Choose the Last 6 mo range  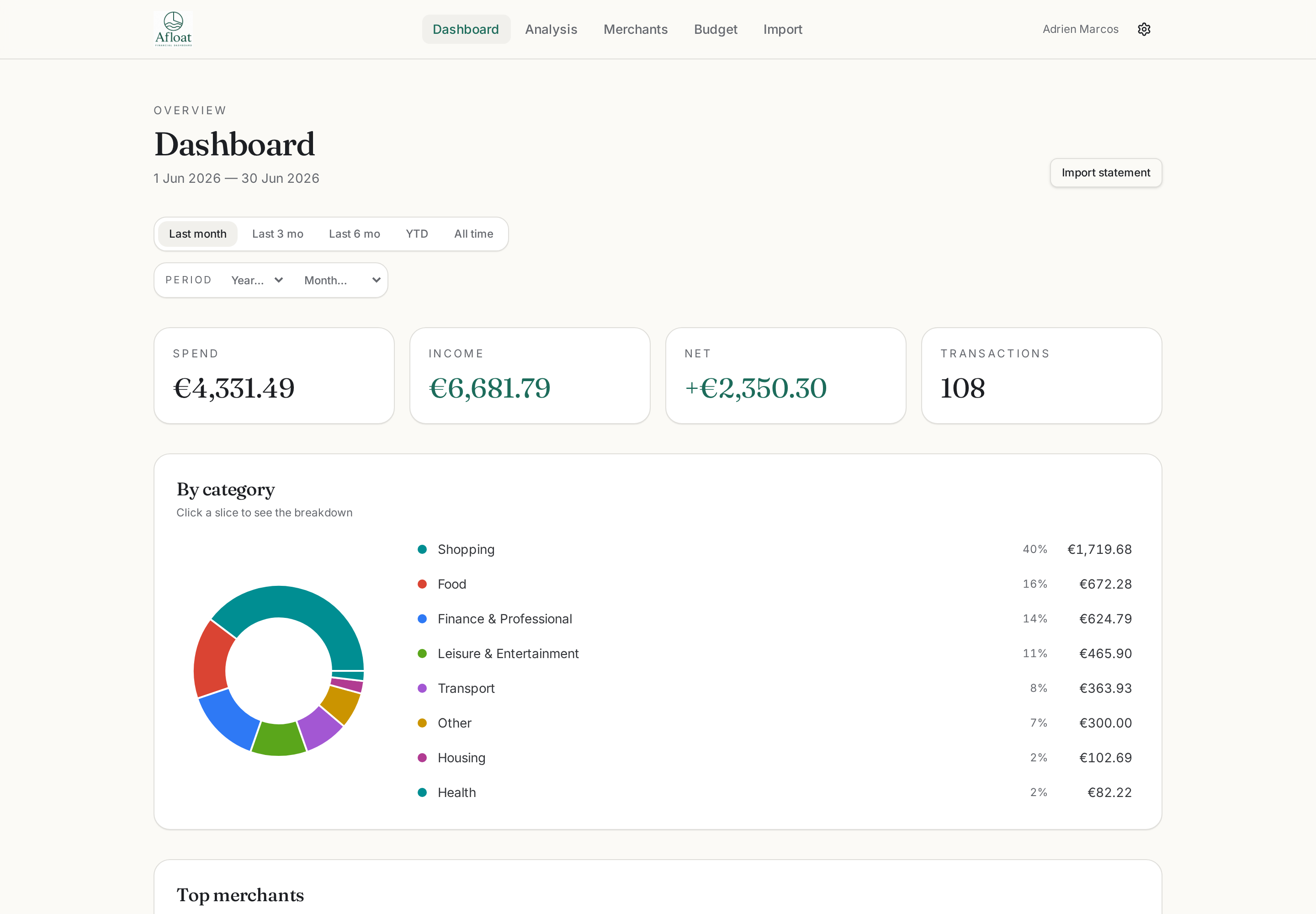[355, 234]
